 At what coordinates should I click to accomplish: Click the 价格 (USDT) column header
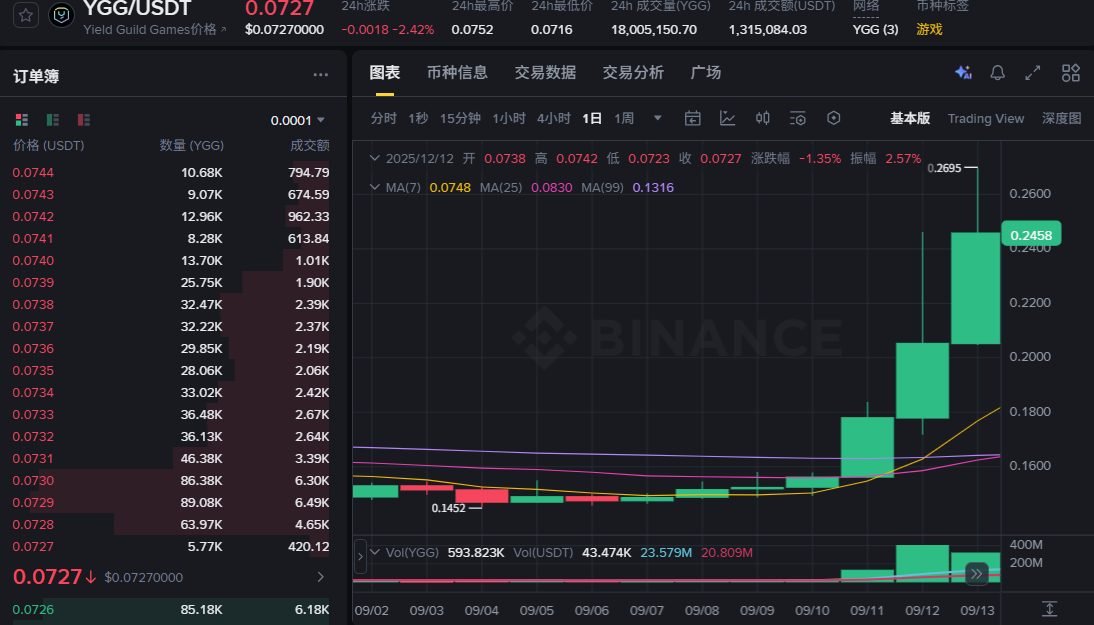point(49,145)
